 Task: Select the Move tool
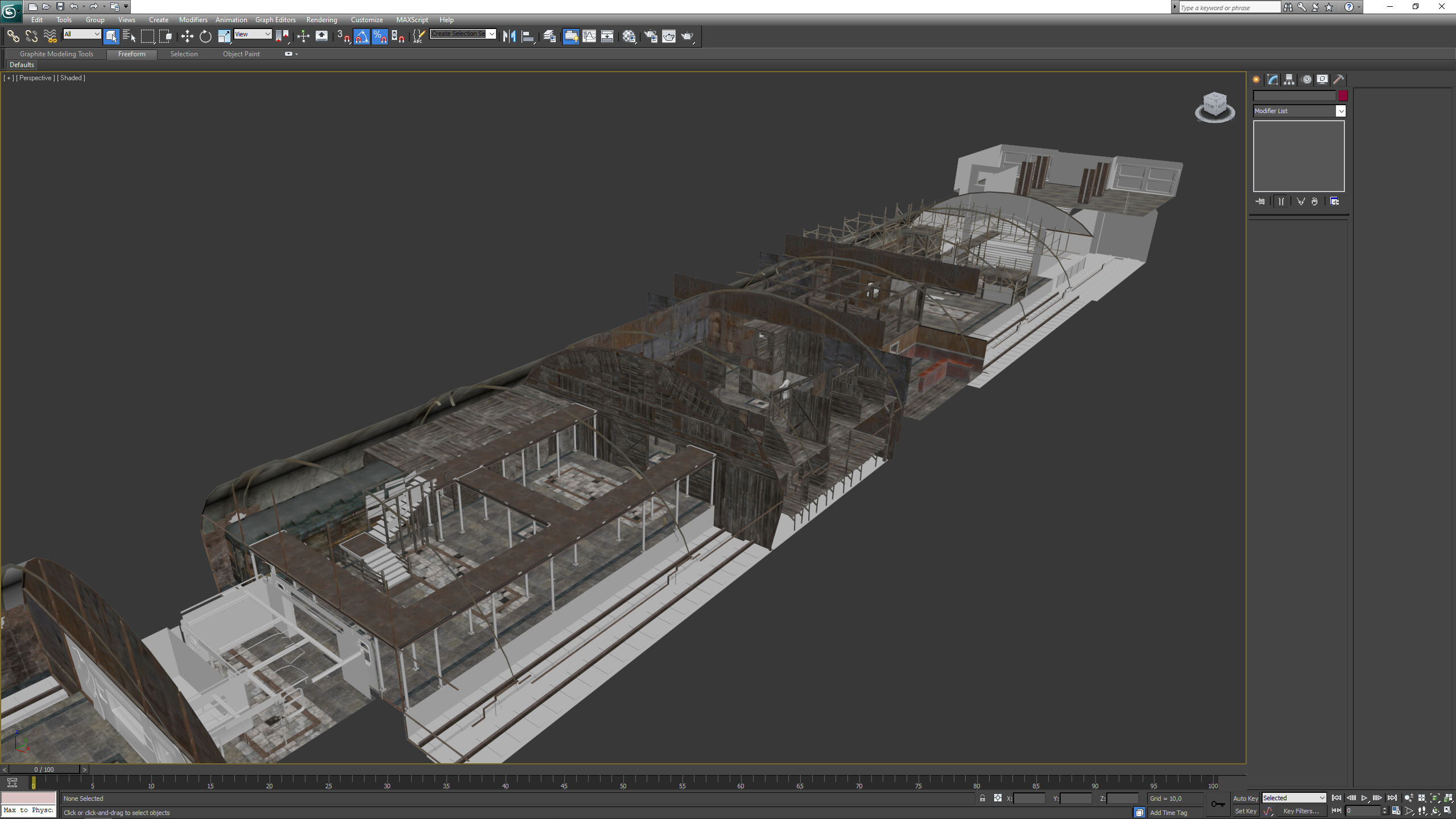point(187,36)
